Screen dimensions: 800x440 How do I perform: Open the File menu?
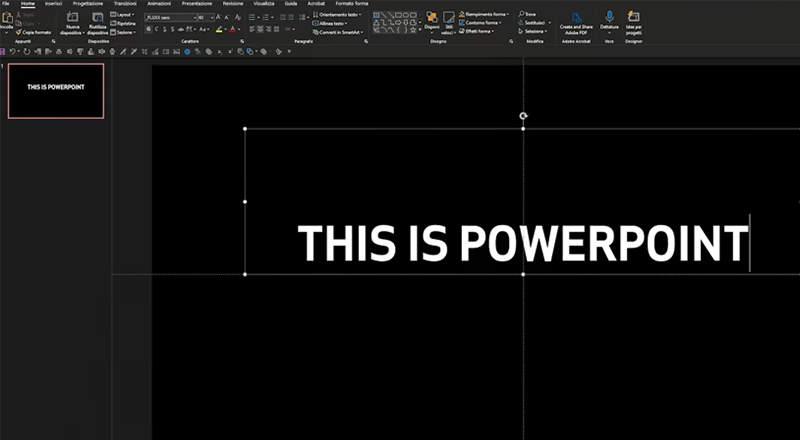tap(6, 4)
